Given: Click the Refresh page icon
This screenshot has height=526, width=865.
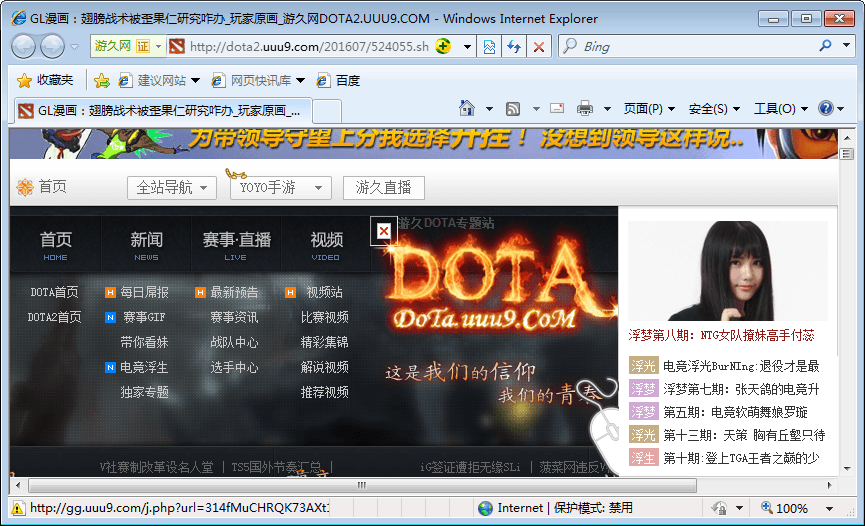Looking at the screenshot, I should [x=514, y=47].
